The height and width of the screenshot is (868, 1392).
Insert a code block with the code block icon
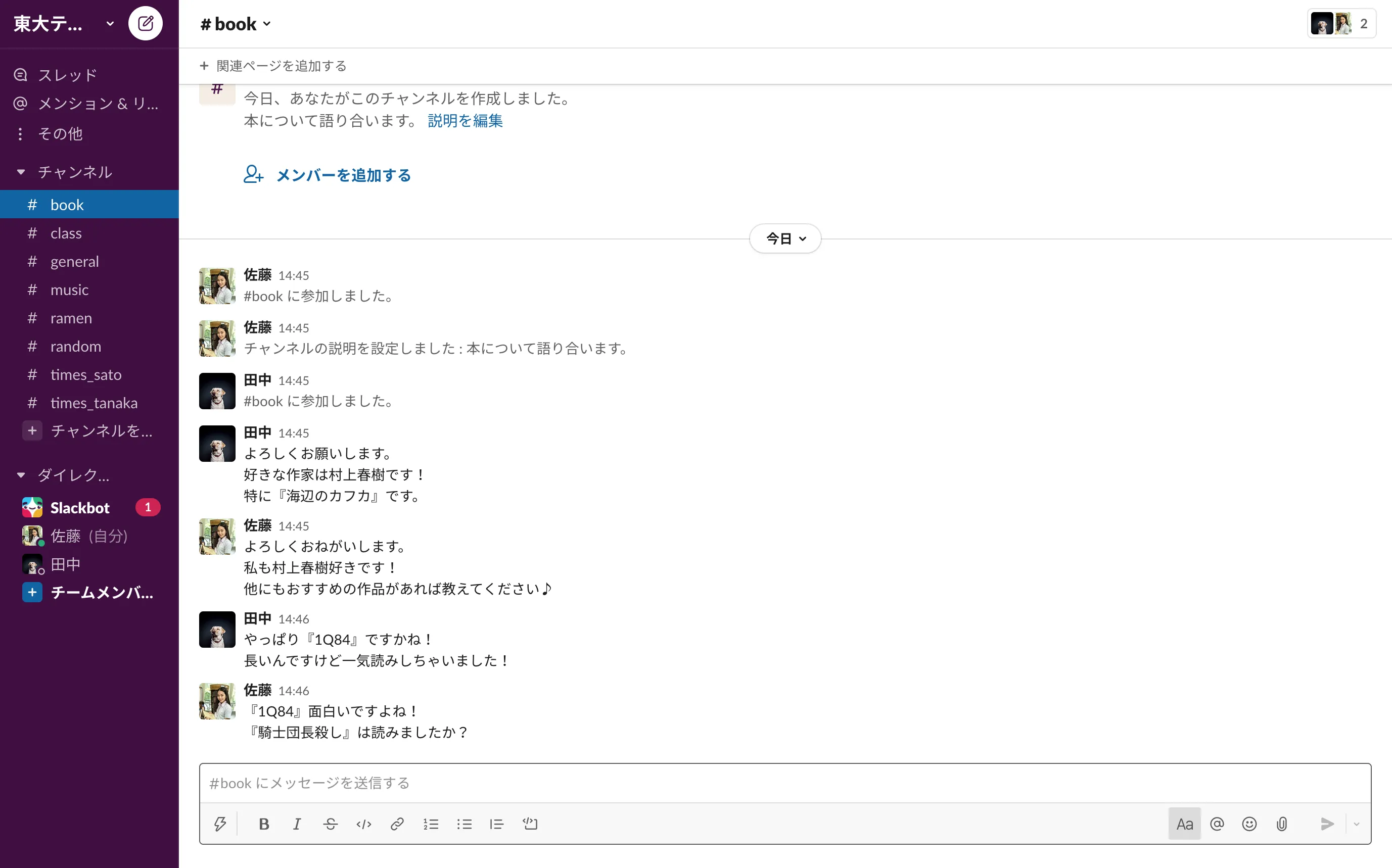pyautogui.click(x=530, y=824)
